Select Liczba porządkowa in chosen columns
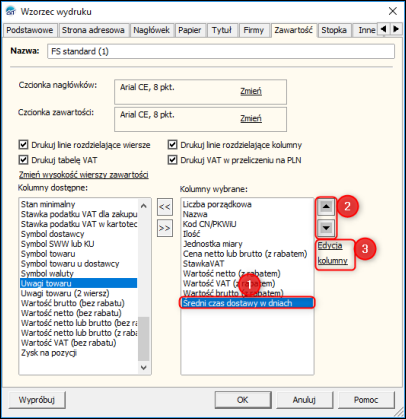Screen dimensions: 406x419 pos(247,204)
